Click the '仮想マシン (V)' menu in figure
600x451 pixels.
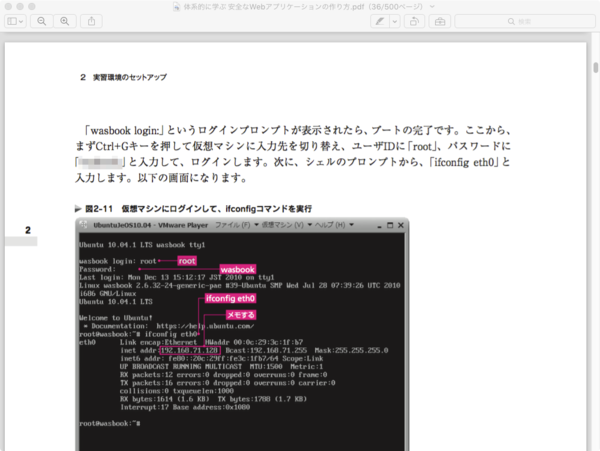pyautogui.click(x=282, y=225)
